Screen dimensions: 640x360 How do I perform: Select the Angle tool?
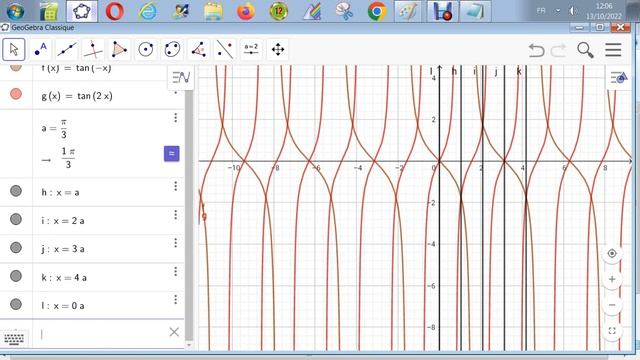pyautogui.click(x=198, y=50)
